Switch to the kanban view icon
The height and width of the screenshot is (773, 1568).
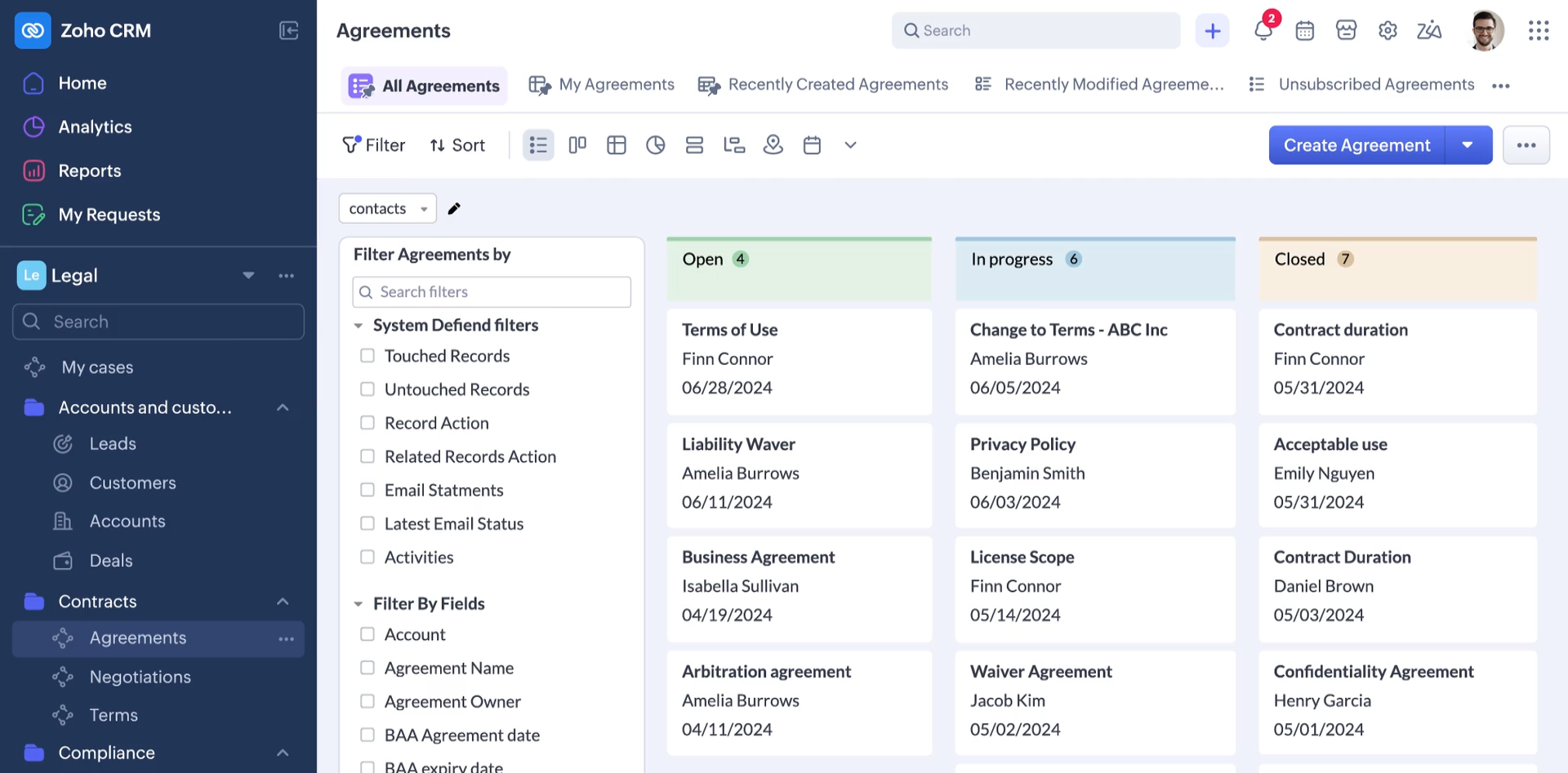tap(577, 145)
